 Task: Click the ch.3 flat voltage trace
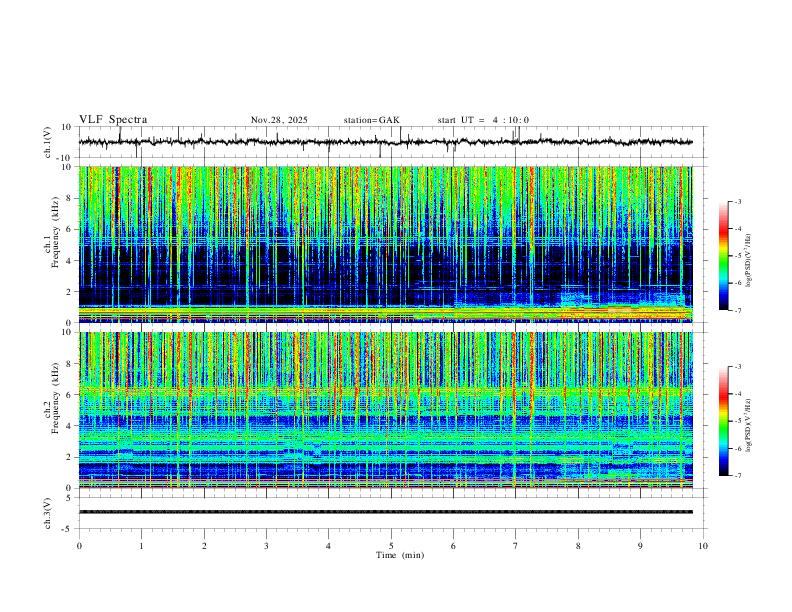(x=386, y=512)
